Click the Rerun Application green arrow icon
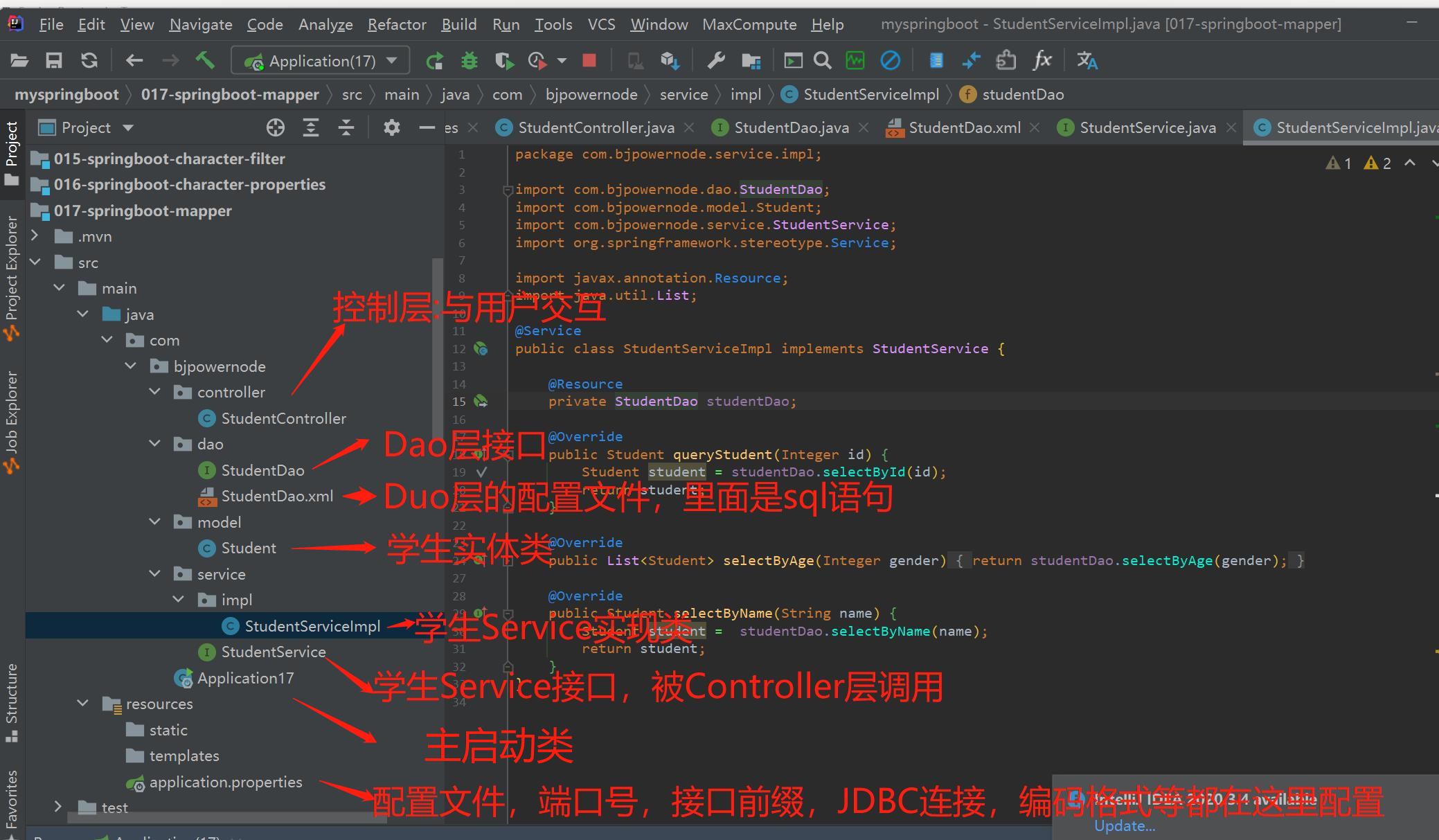 tap(434, 61)
